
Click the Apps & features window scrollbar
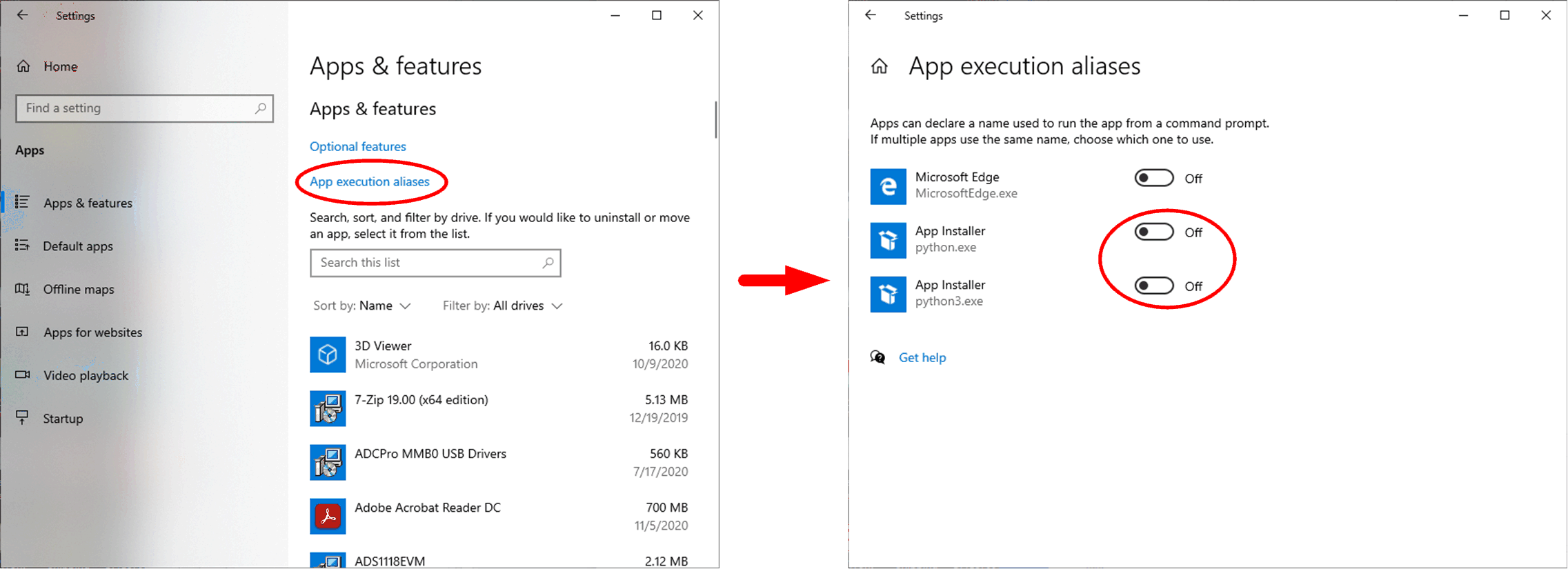(x=715, y=120)
